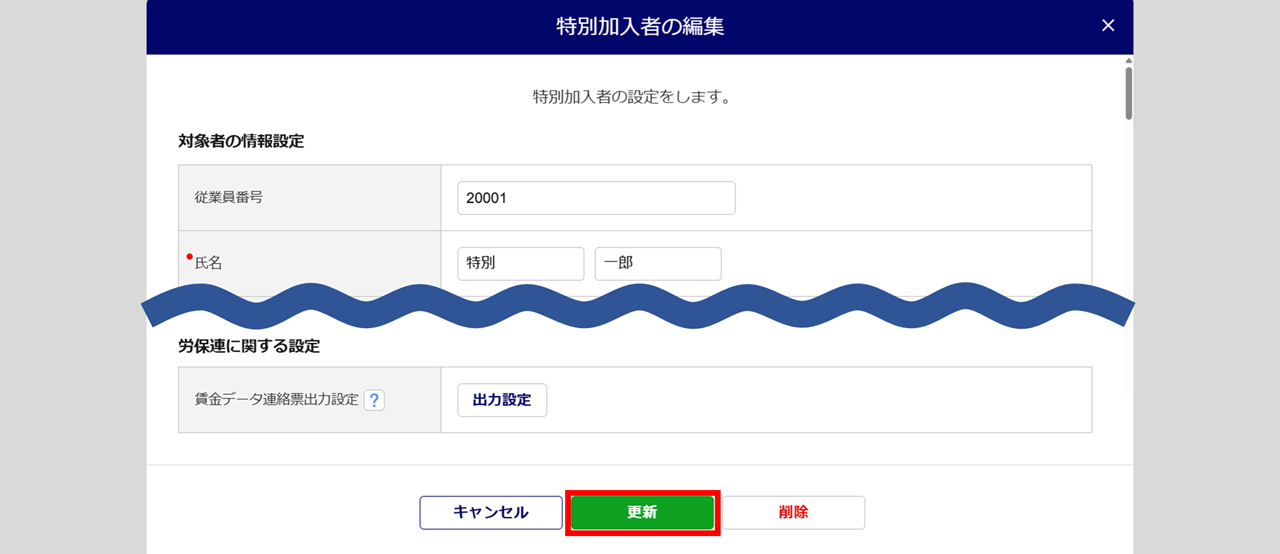Image resolution: width=1280 pixels, height=554 pixels.
Task: Focus the last name field containing 特別
Action: (x=520, y=264)
